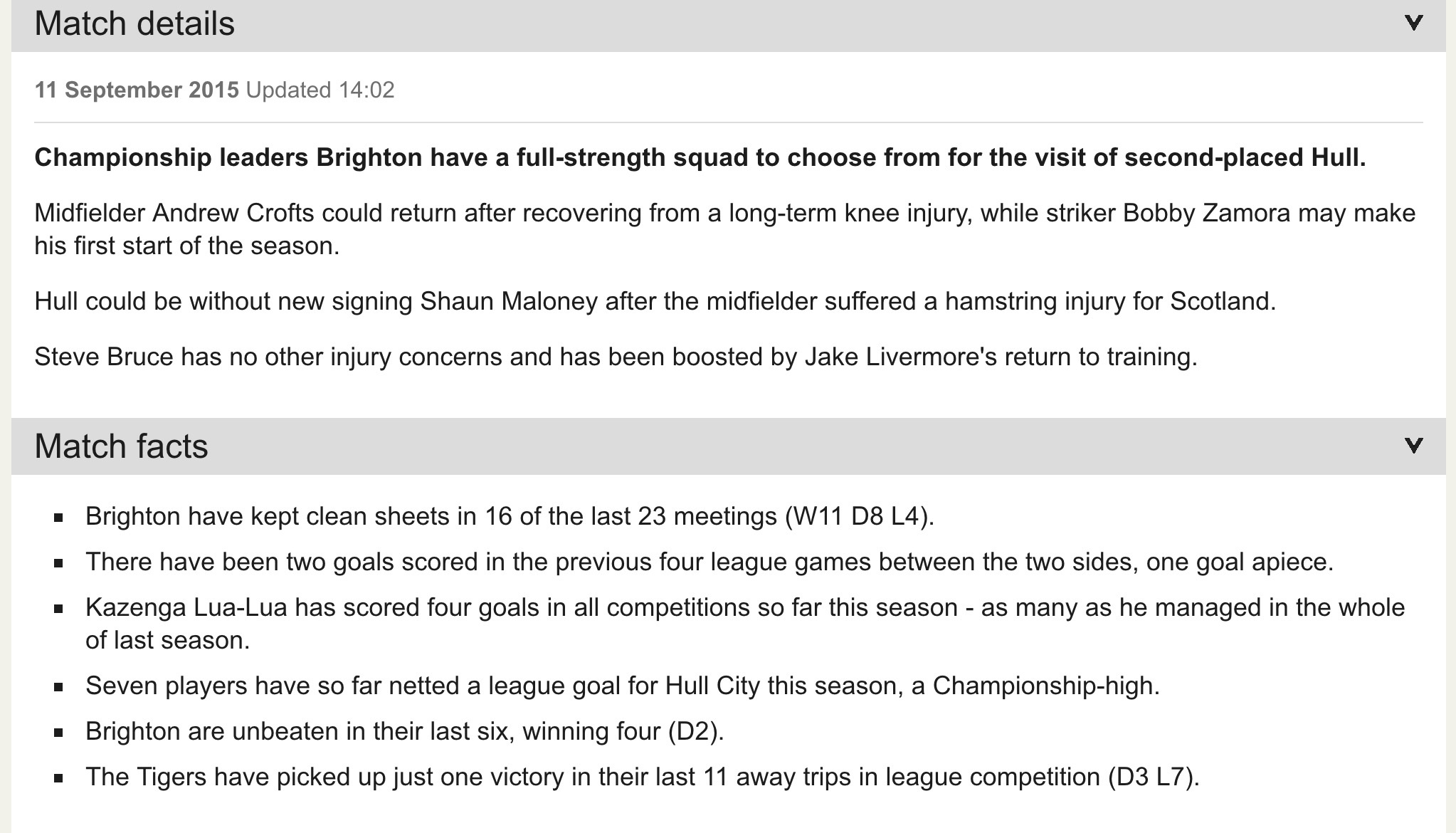Viewport: 1456px width, 833px height.
Task: Collapse the Match facts section chevron
Action: [1413, 446]
